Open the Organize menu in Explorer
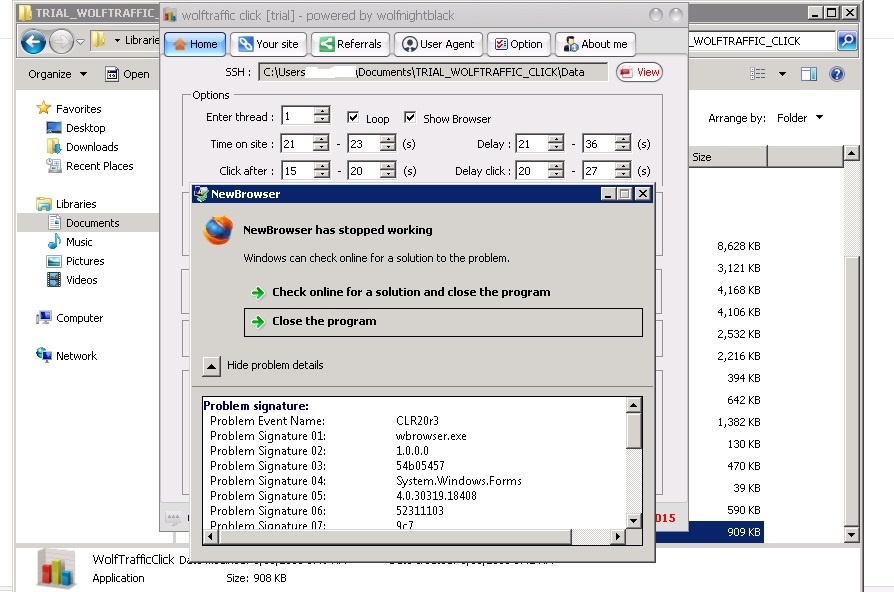894x592 pixels. click(x=58, y=74)
